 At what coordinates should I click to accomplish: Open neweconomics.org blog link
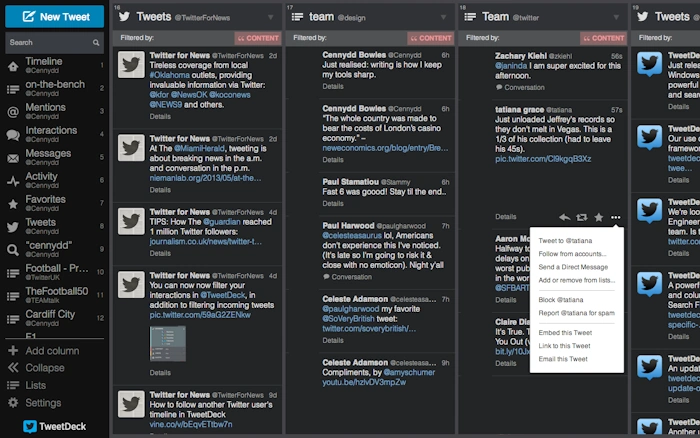pyautogui.click(x=385, y=148)
